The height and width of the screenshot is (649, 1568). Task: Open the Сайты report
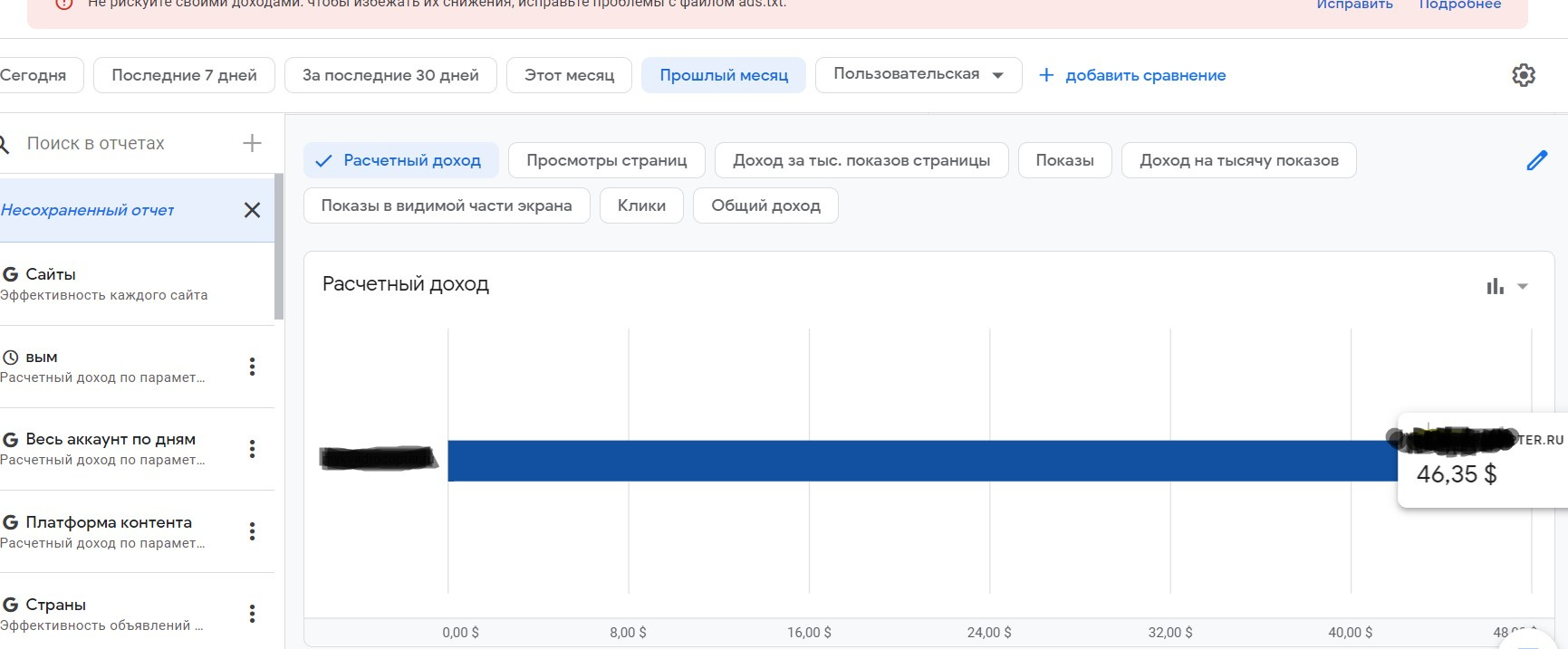point(136,283)
